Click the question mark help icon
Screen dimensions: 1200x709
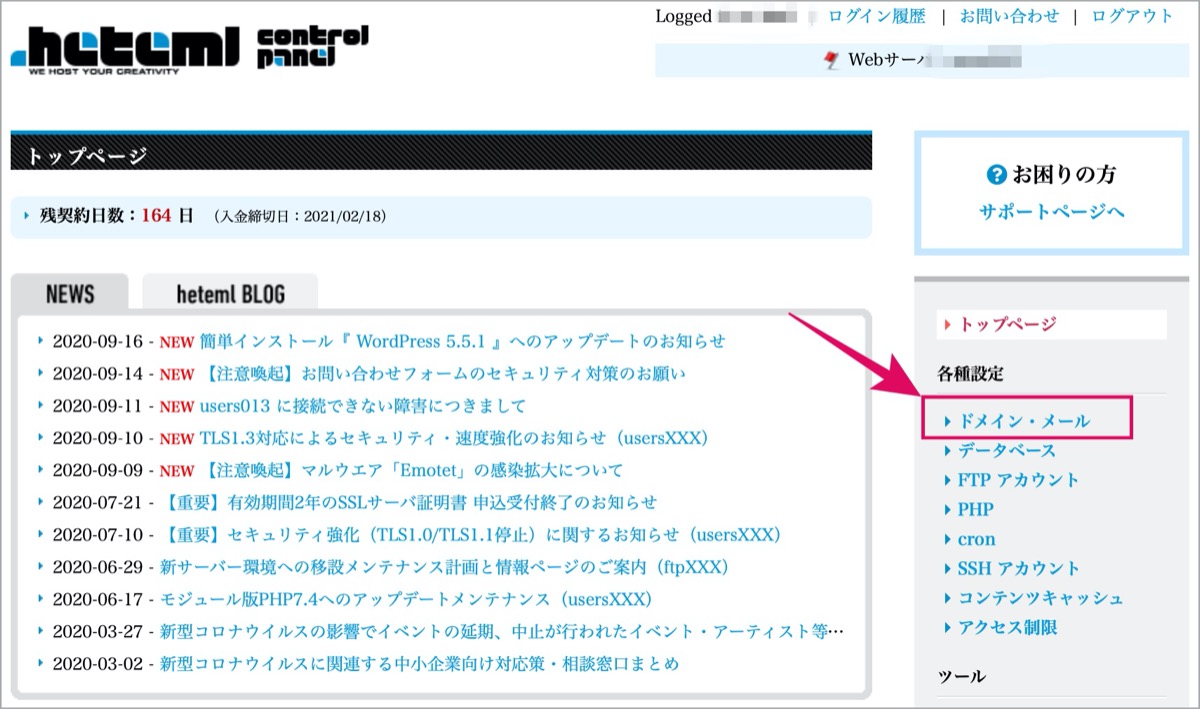(995, 175)
